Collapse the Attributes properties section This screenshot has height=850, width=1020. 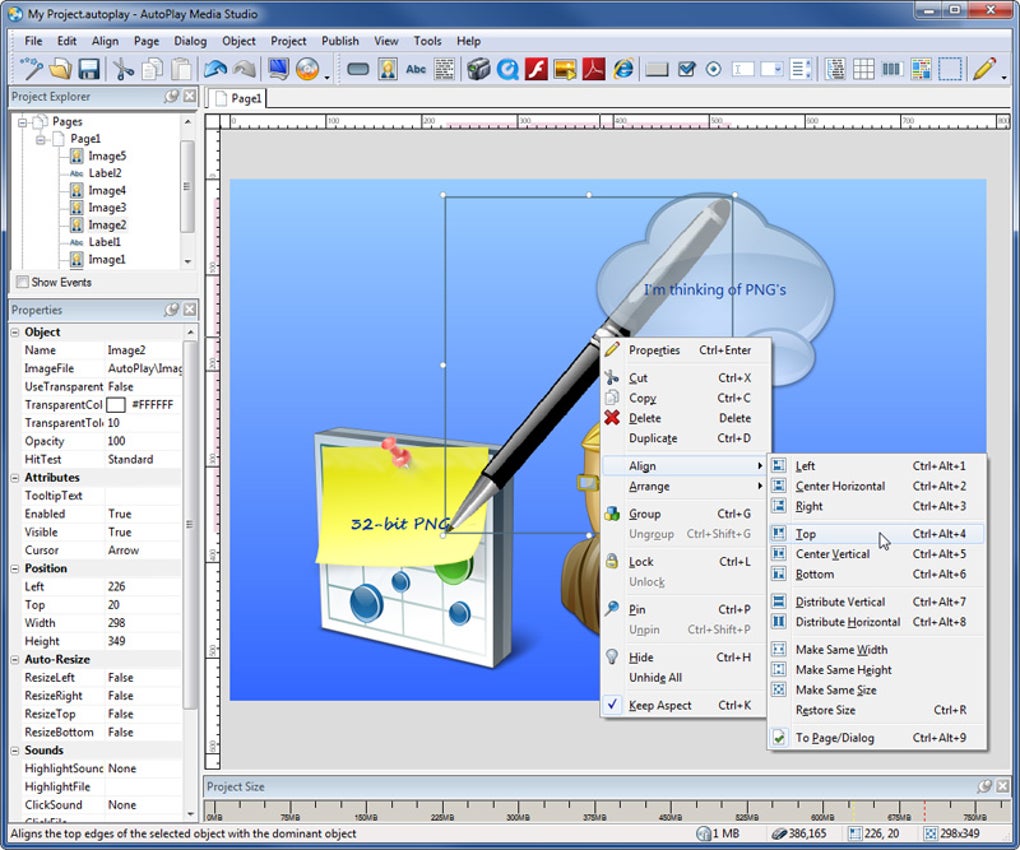point(15,478)
